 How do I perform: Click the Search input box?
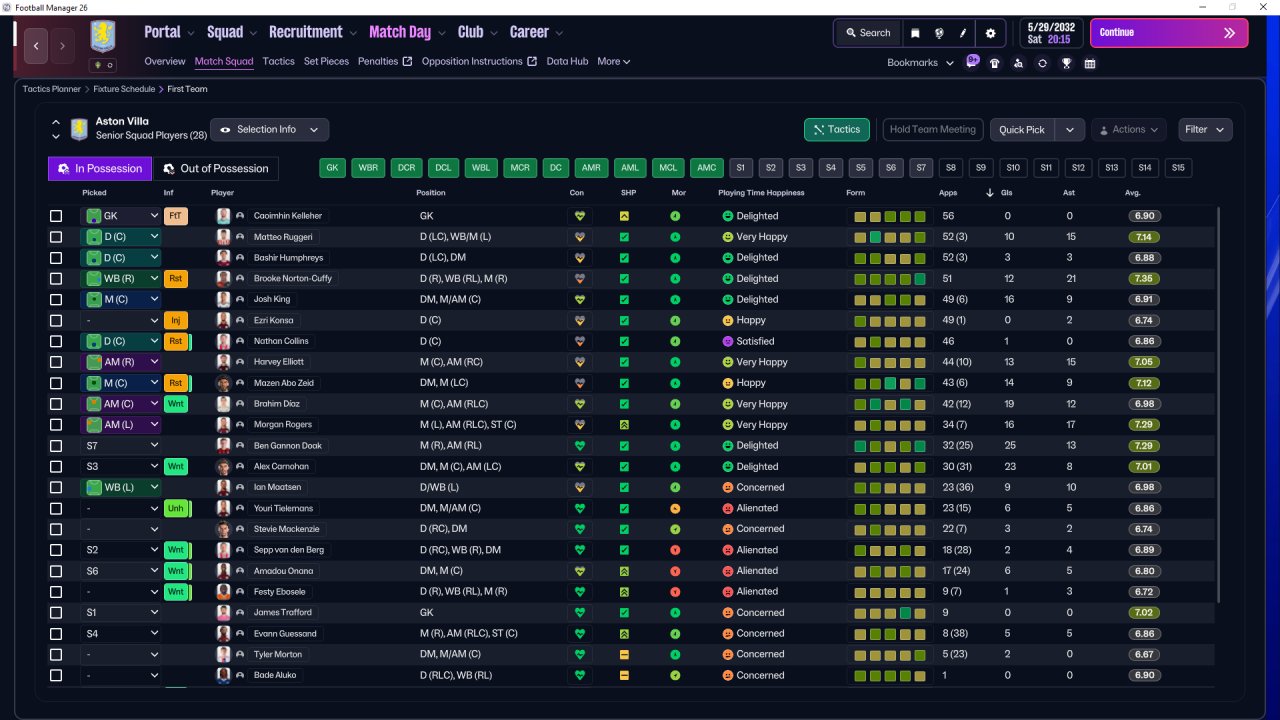coord(867,33)
